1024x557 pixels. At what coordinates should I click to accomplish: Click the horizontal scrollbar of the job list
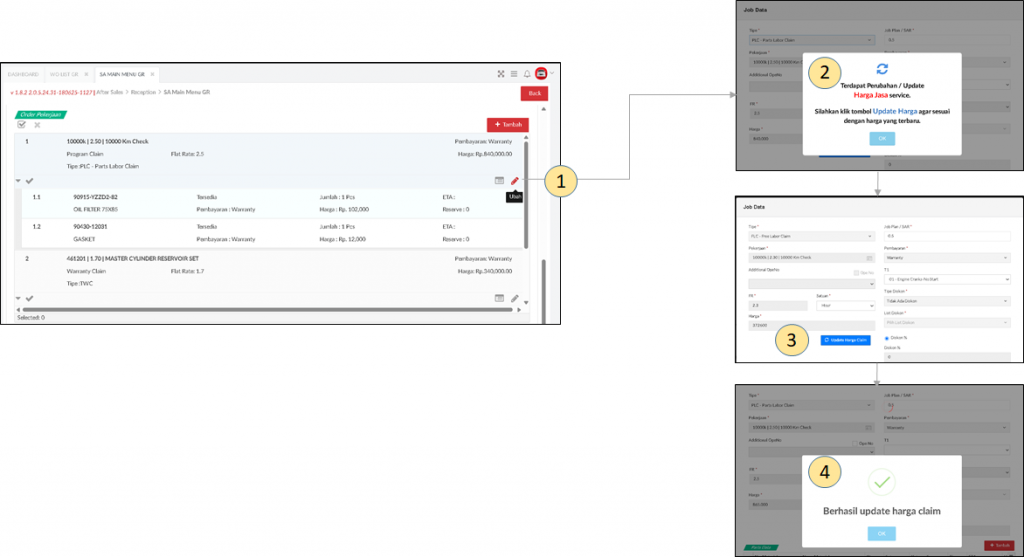coord(268,310)
